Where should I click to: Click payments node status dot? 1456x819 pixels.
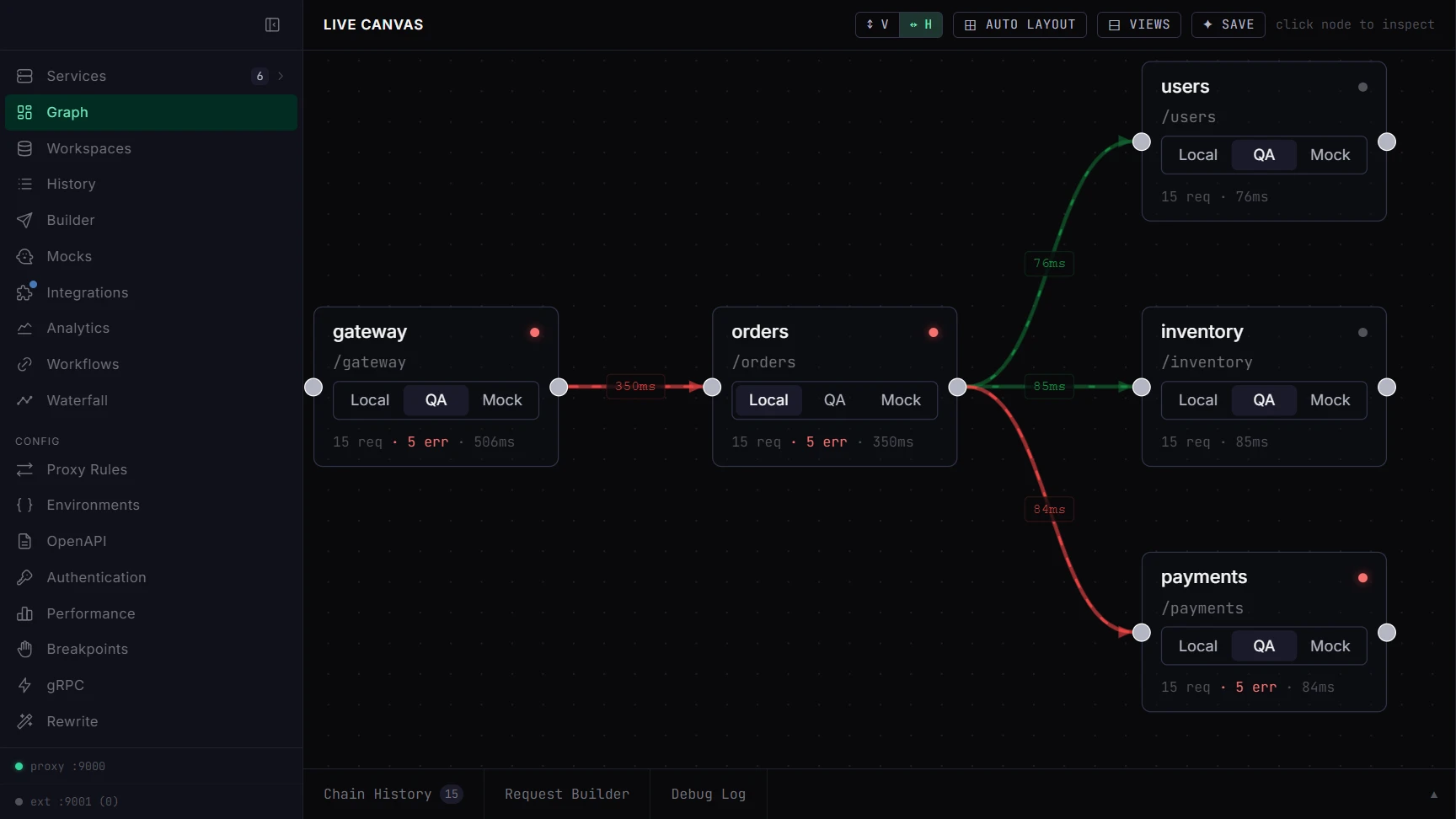pos(1362,578)
